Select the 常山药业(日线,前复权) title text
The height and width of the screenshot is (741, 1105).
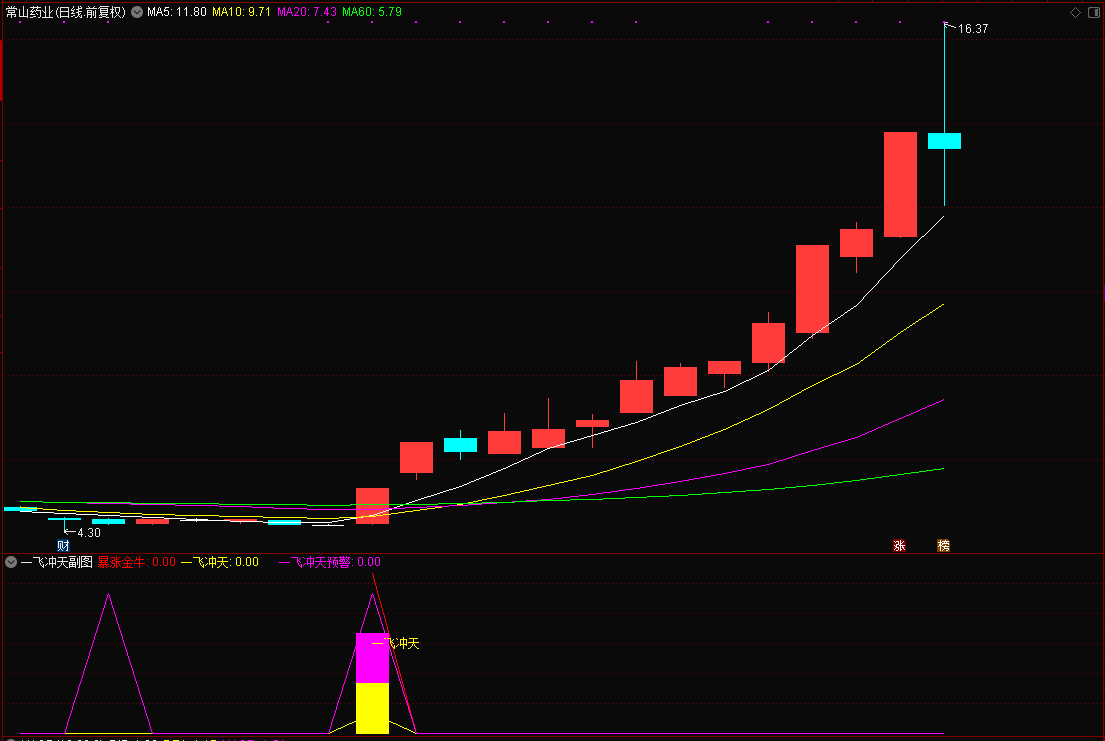coord(66,12)
